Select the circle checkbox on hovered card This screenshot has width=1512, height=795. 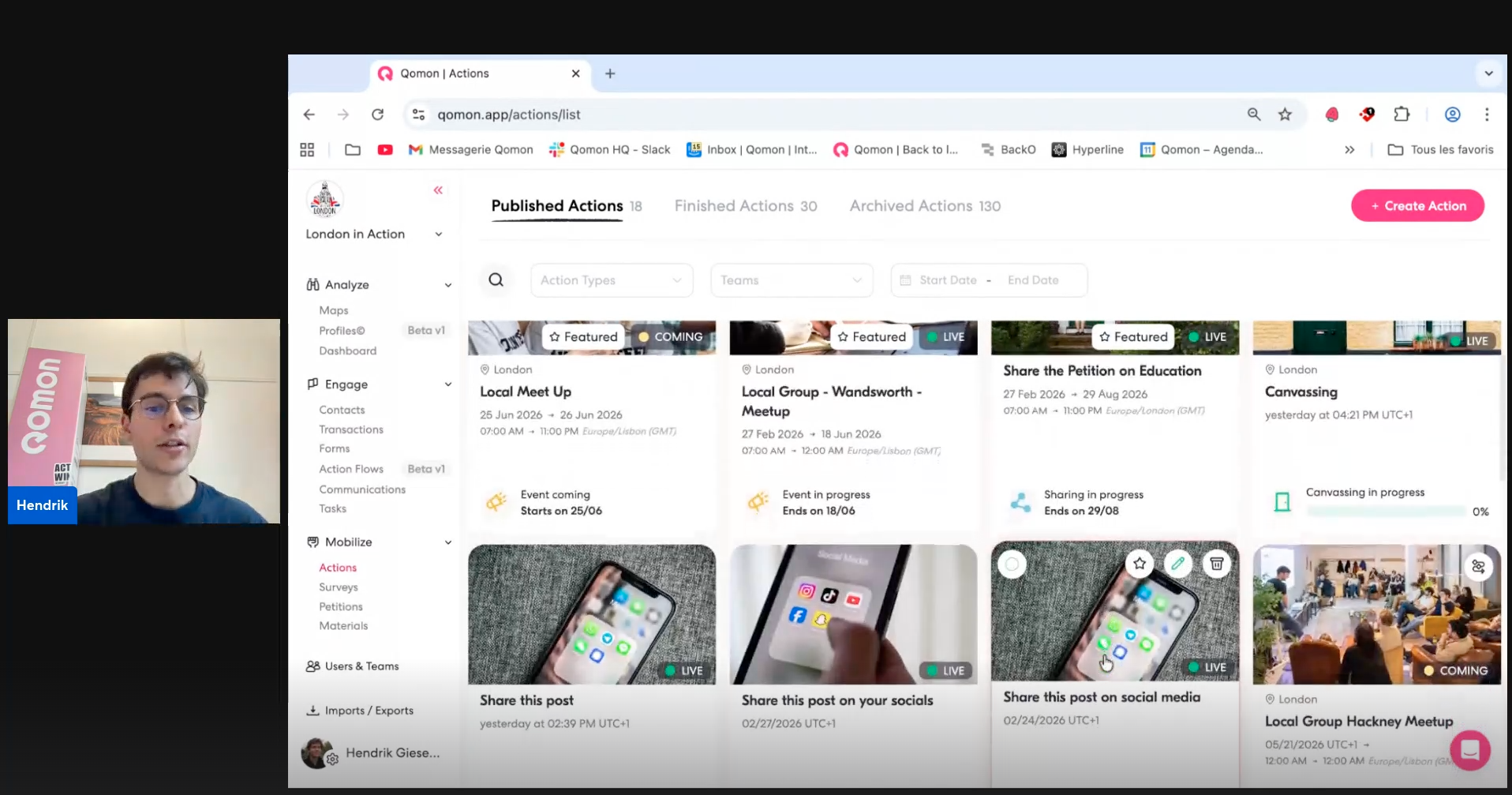pyautogui.click(x=1012, y=564)
